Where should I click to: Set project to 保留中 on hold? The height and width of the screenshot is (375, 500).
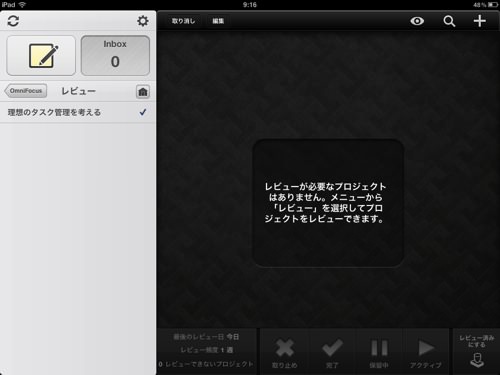point(379,353)
